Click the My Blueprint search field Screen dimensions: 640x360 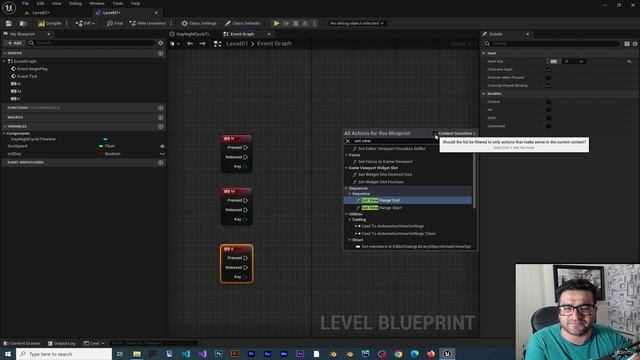point(94,43)
